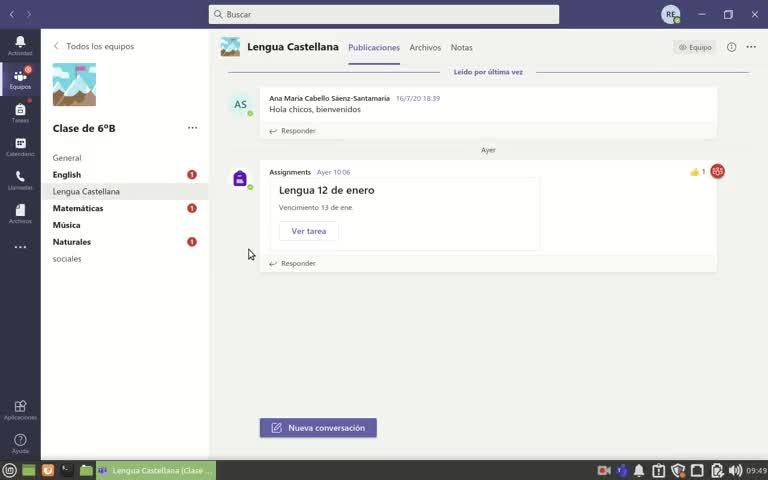Open the files folder icon in taskbar
The width and height of the screenshot is (768, 480).
point(86,471)
